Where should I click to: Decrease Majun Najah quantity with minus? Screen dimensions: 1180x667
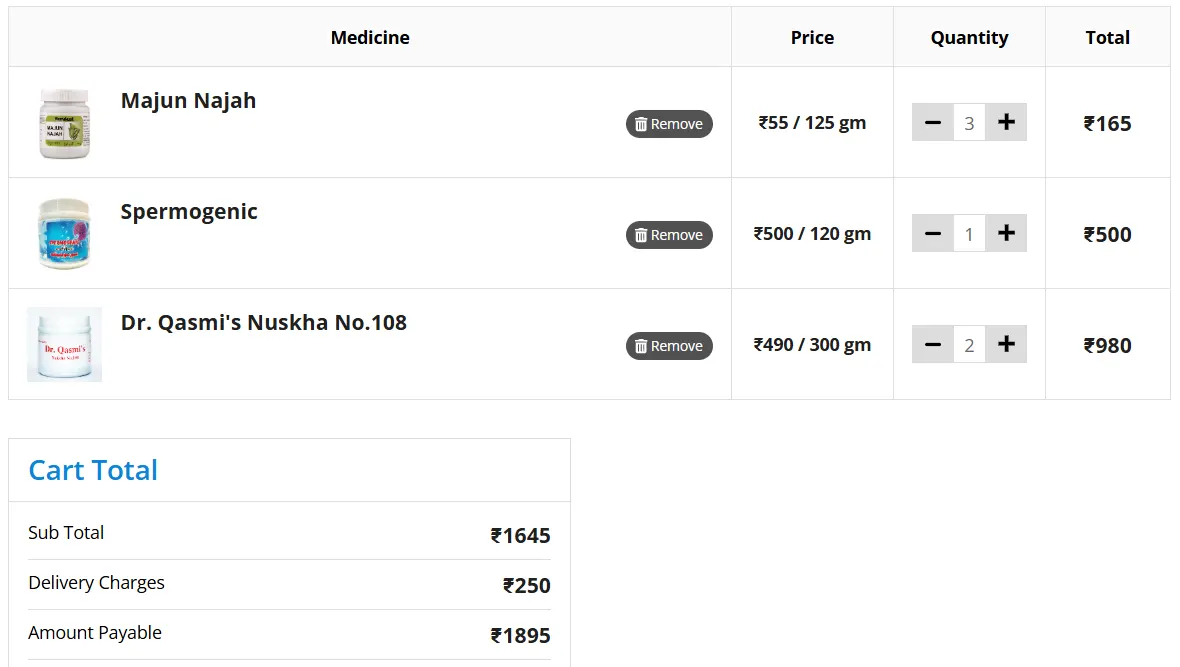coord(933,122)
